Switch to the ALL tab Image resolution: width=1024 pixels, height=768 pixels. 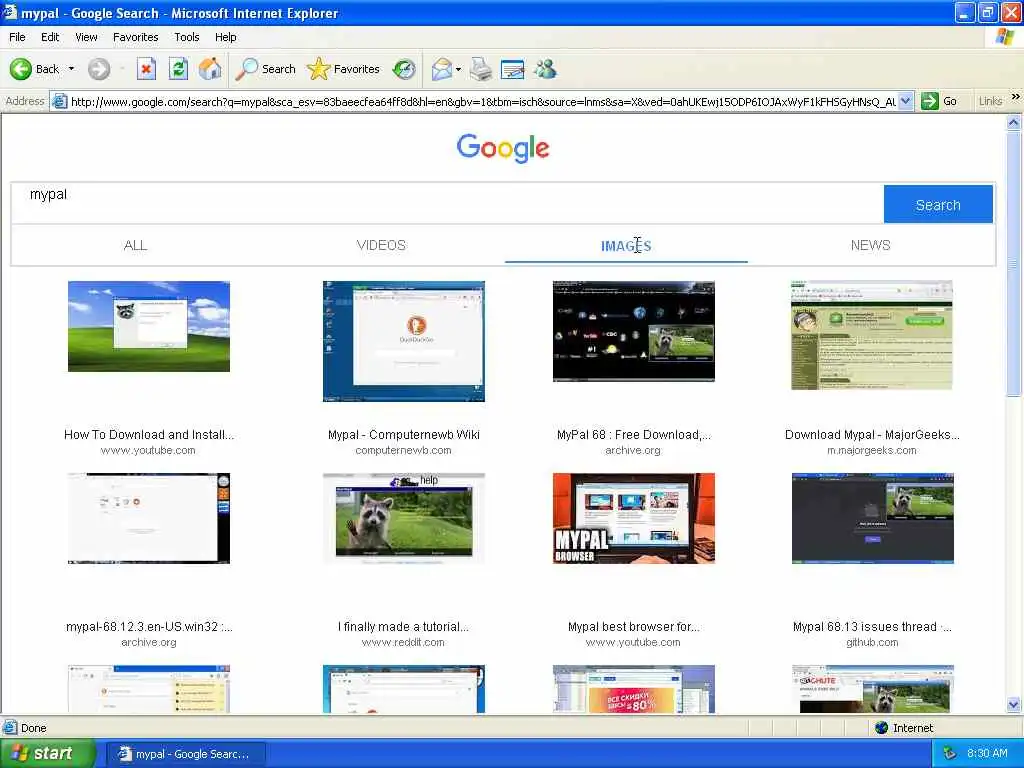point(135,246)
